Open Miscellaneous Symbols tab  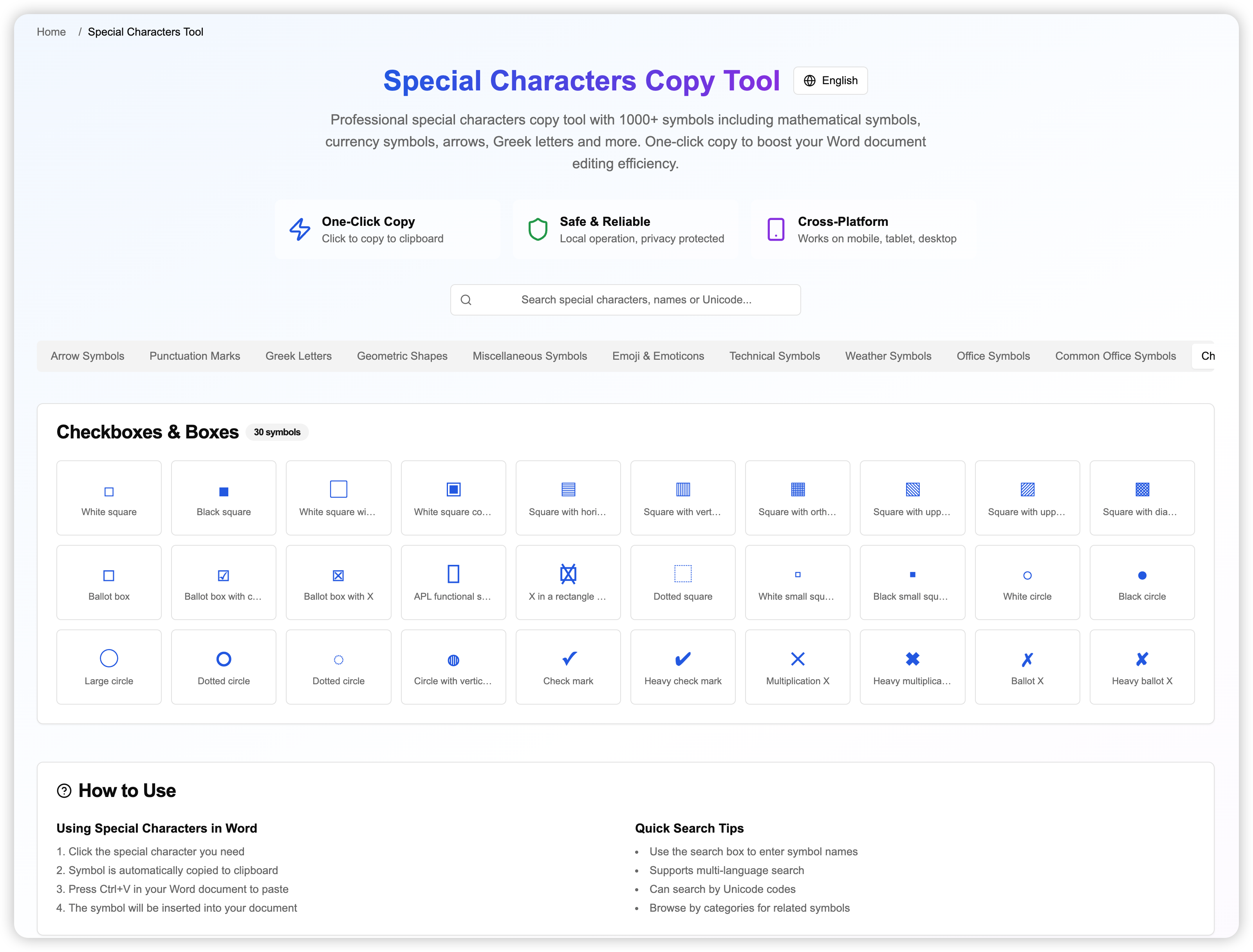[x=529, y=356]
